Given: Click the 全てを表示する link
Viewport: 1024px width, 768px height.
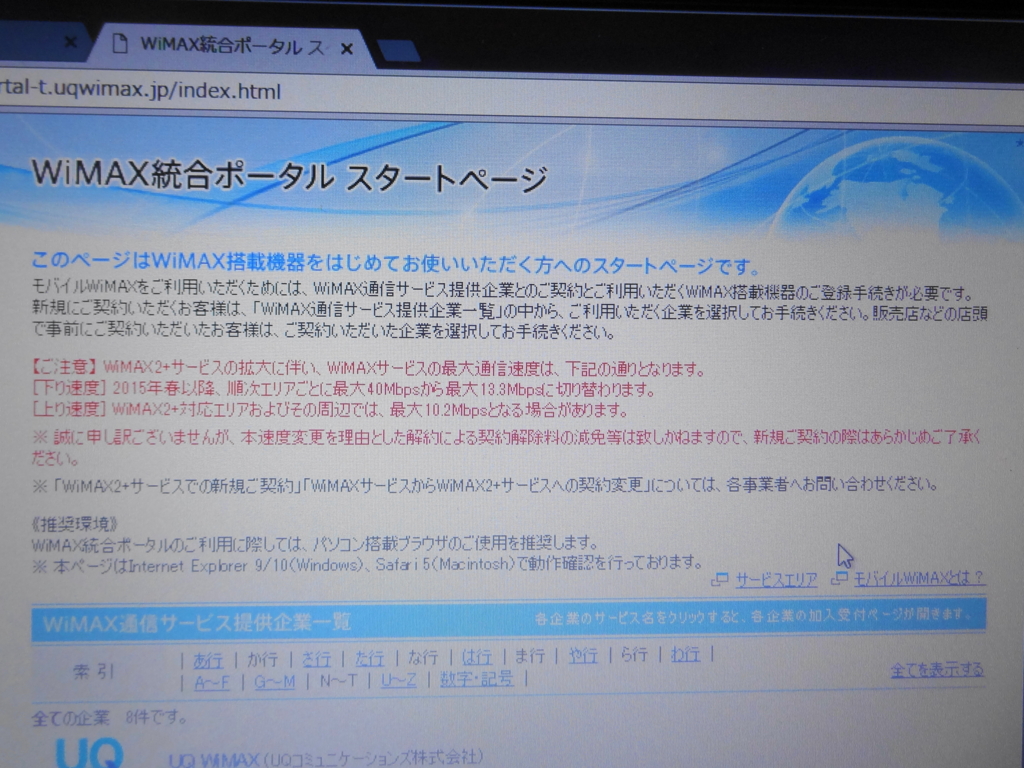Looking at the screenshot, I should coord(937,669).
